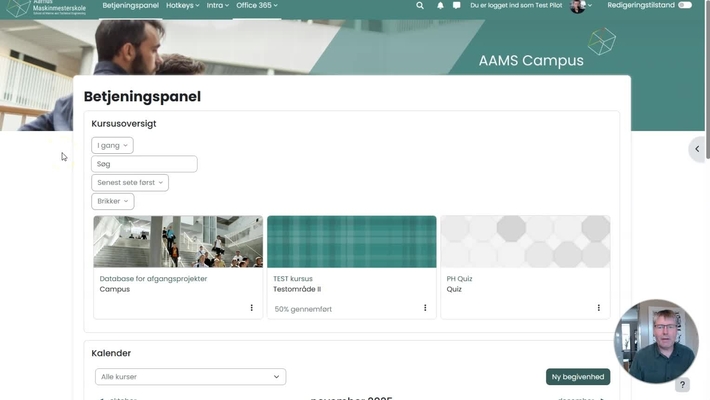710x400 pixels.
Task: Open the Hotkeys menu
Action: point(182,5)
